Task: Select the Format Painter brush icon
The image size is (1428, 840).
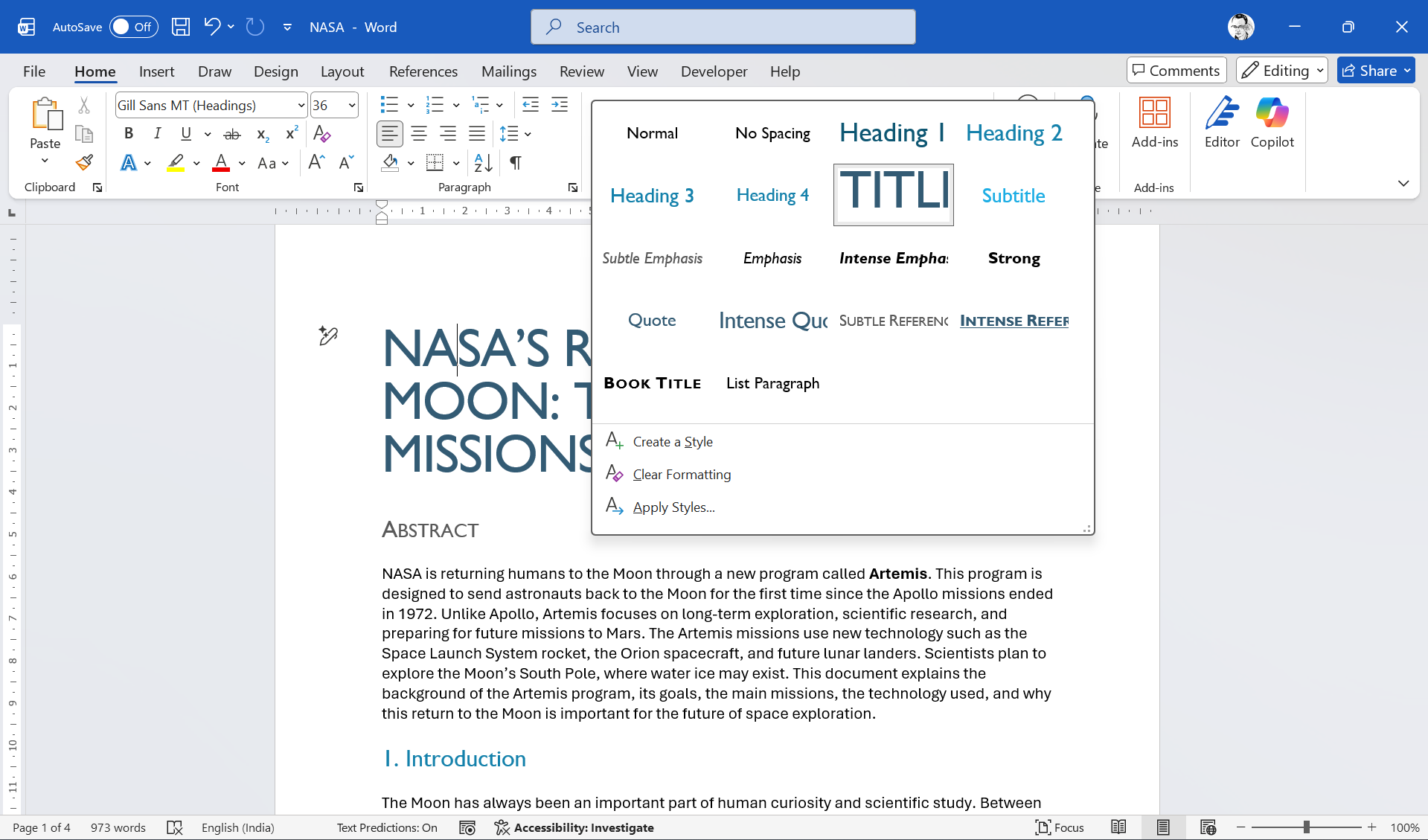Action: [84, 162]
